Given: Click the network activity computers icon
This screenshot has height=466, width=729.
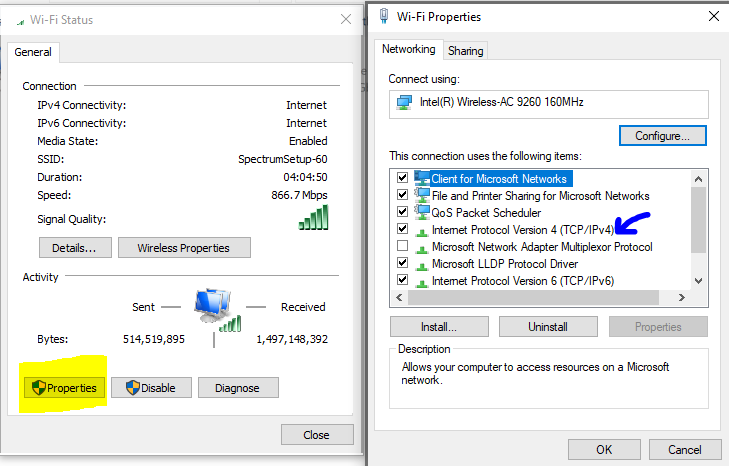Looking at the screenshot, I should click(216, 309).
